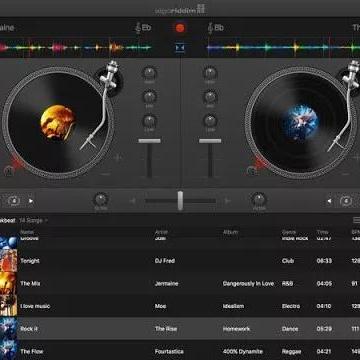Expand the 14 Songs dropdown
This screenshot has width=360, height=360.
pyautogui.click(x=33, y=220)
